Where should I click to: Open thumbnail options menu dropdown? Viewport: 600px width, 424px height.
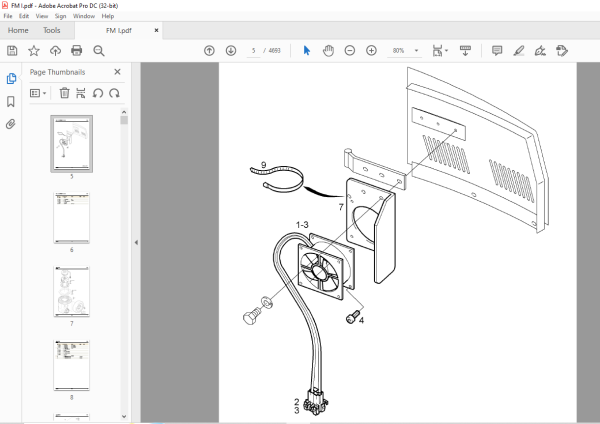38,93
